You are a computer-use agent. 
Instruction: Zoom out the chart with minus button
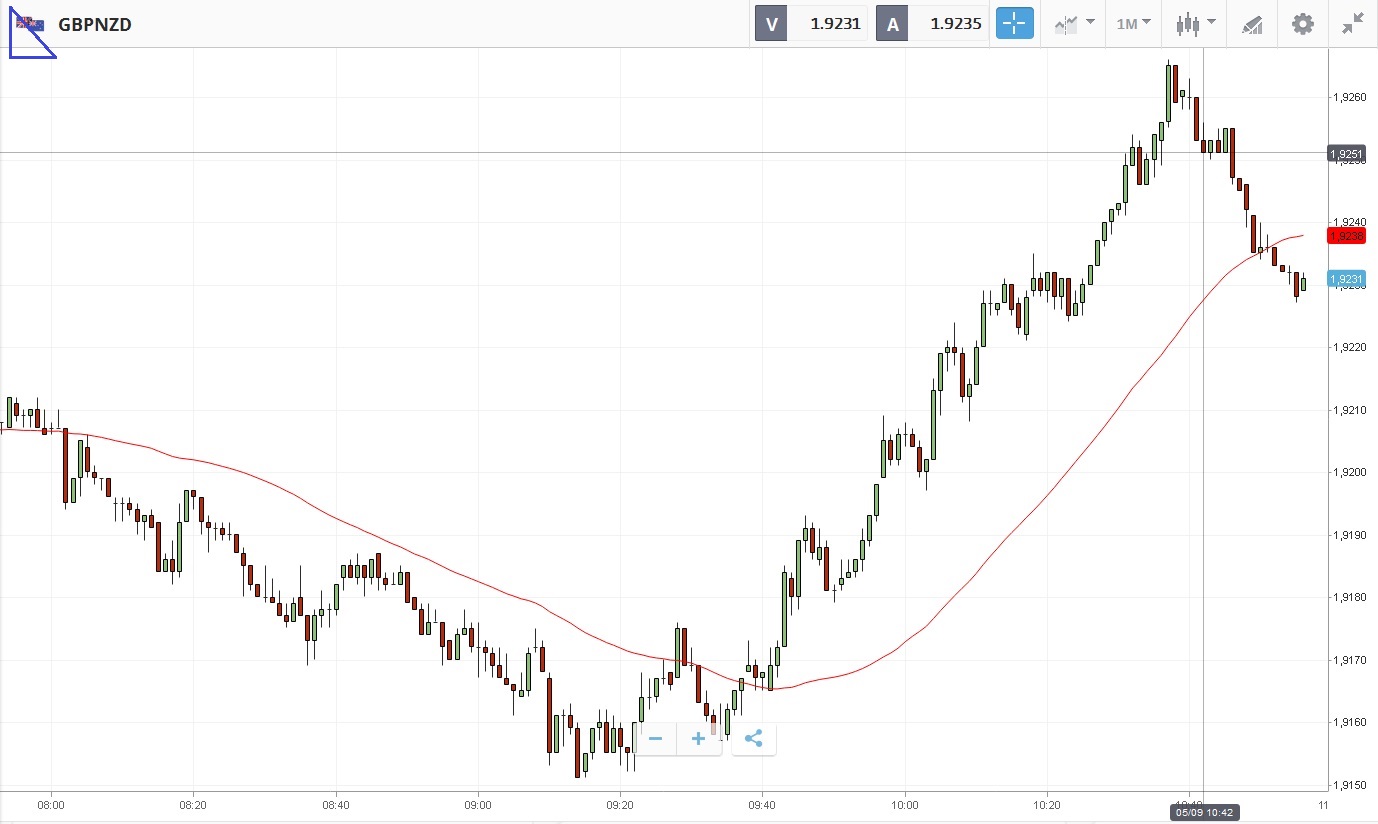click(x=656, y=739)
